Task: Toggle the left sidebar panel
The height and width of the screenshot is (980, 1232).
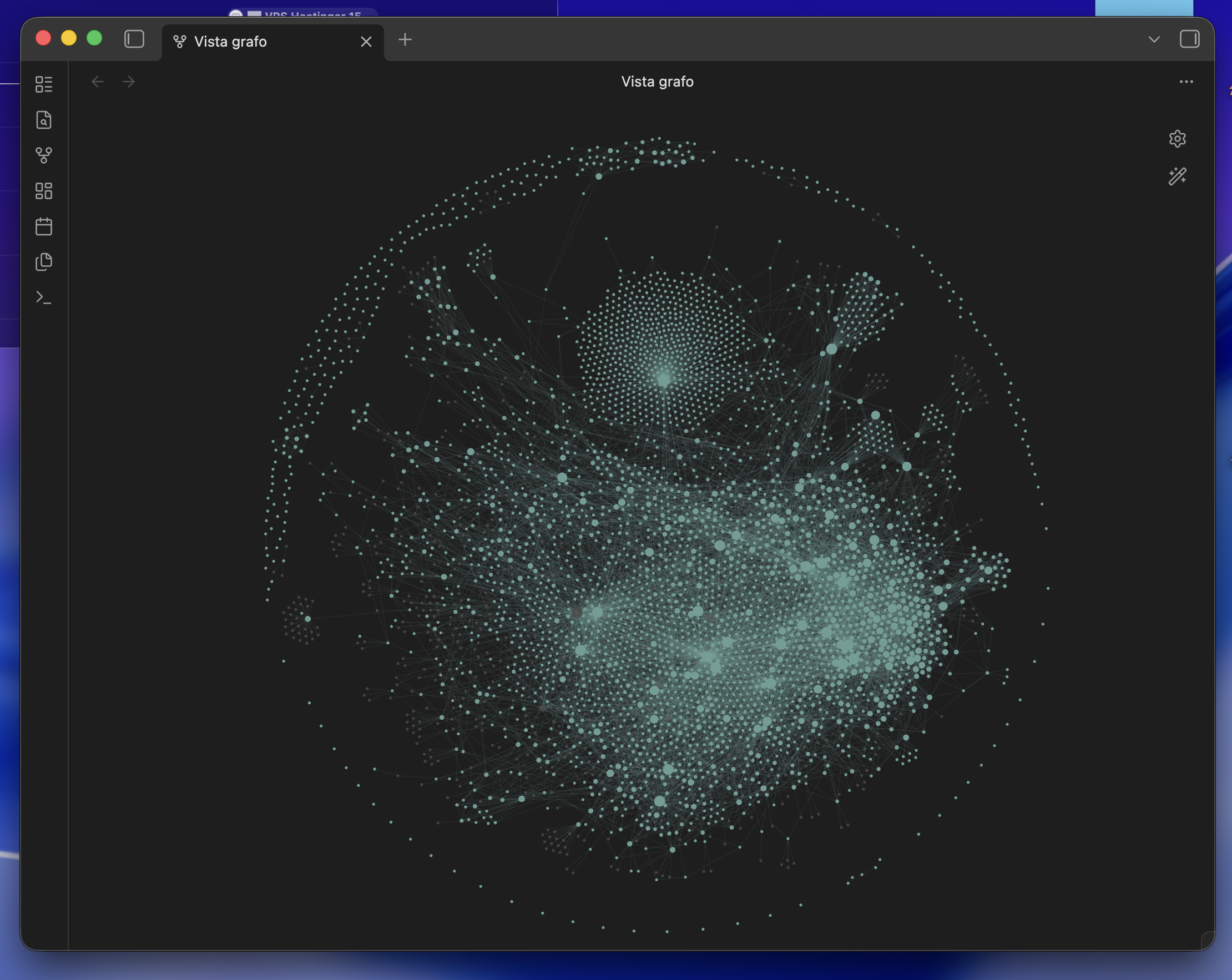Action: pyautogui.click(x=134, y=39)
